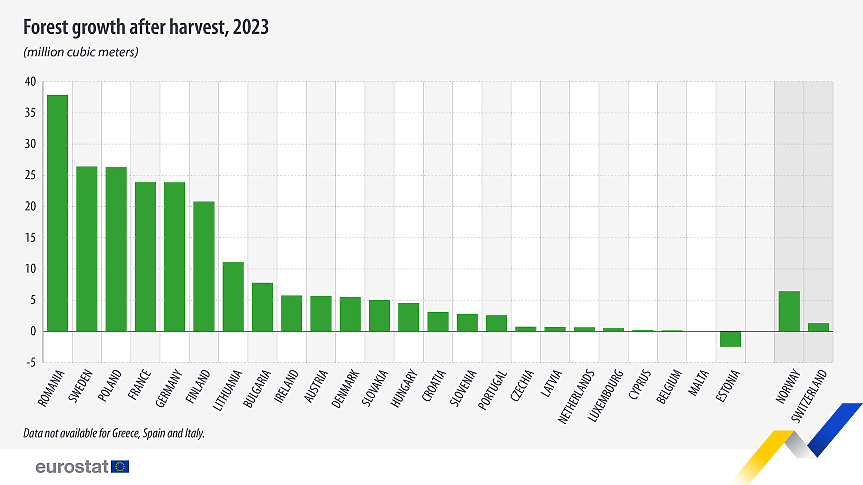Select the Norway bar
863x485 pixels.
[x=789, y=311]
